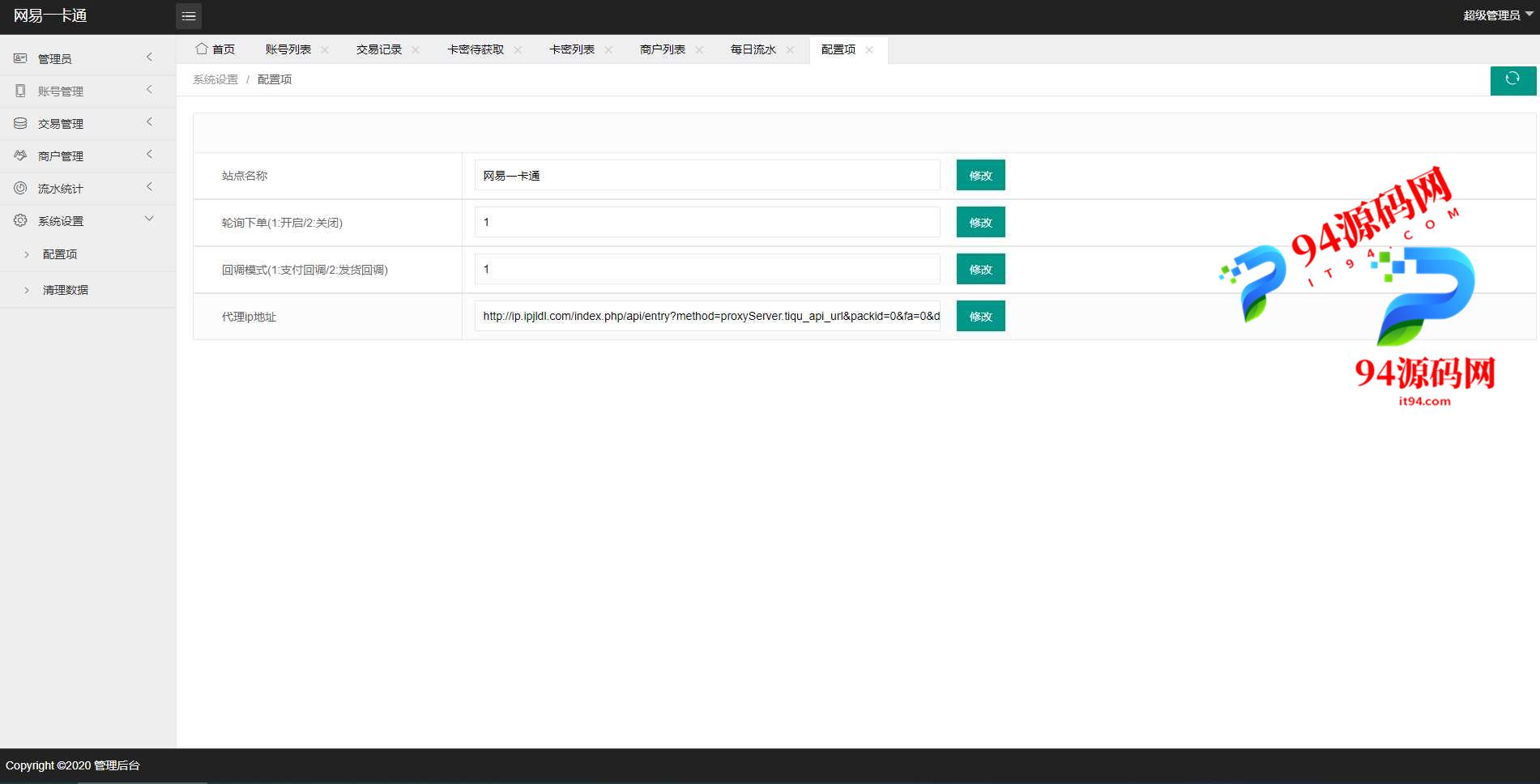Image resolution: width=1540 pixels, height=784 pixels.
Task: Close the 商户列表 tab
Action: [x=699, y=49]
